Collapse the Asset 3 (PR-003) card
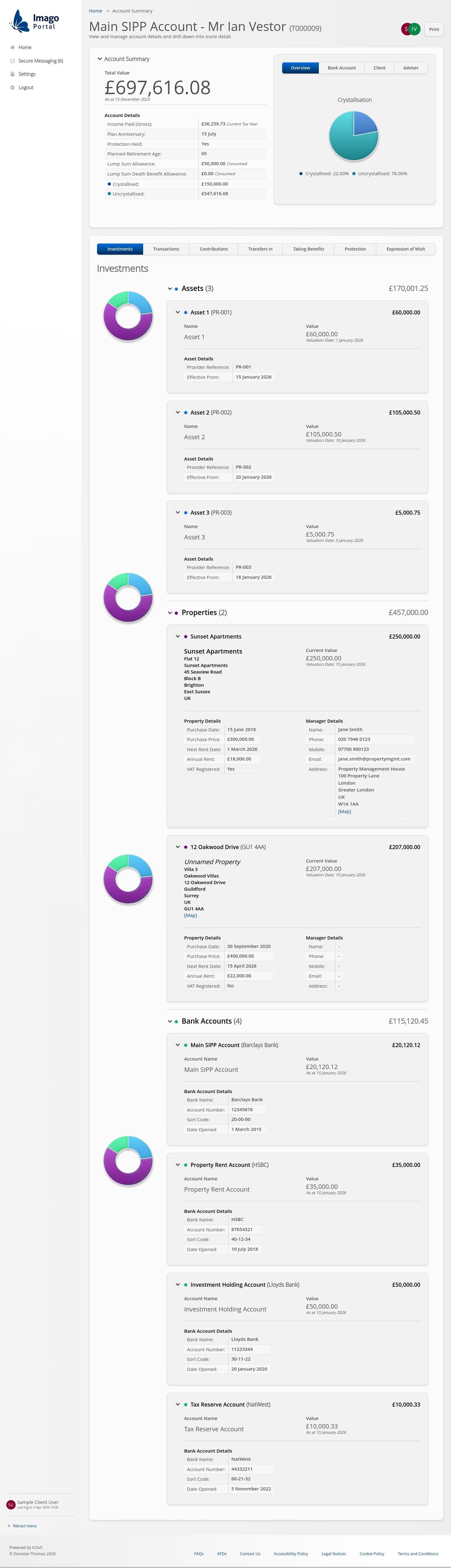Image resolution: width=451 pixels, height=1568 pixels. tap(178, 512)
